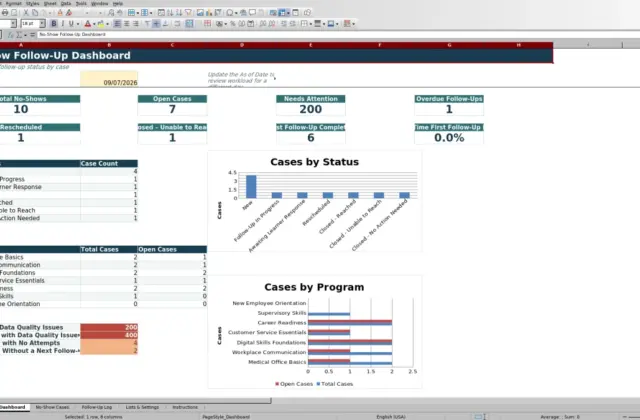This screenshot has height=420, width=640.
Task: Click the Sort Descending icon
Action: click(x=179, y=13)
